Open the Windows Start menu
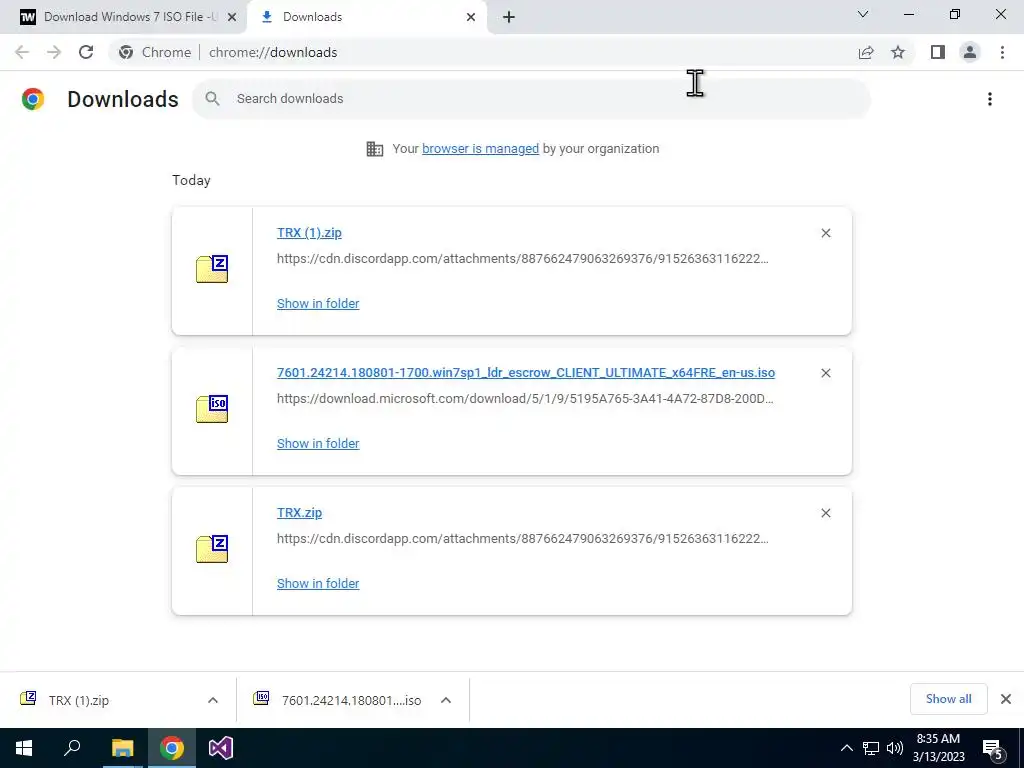The image size is (1024, 768). tap(24, 748)
